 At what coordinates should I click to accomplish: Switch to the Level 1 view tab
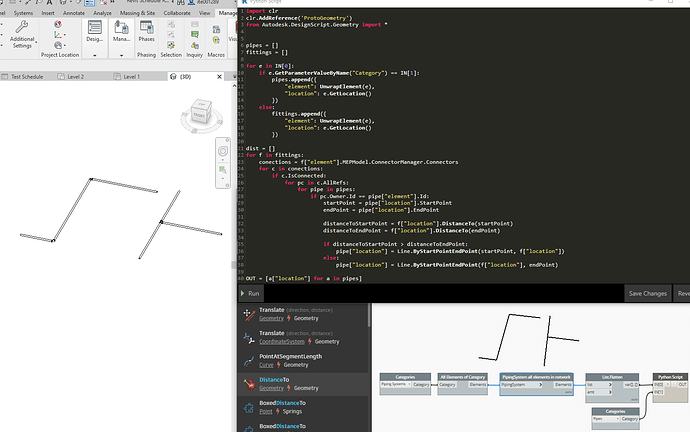tap(131, 77)
